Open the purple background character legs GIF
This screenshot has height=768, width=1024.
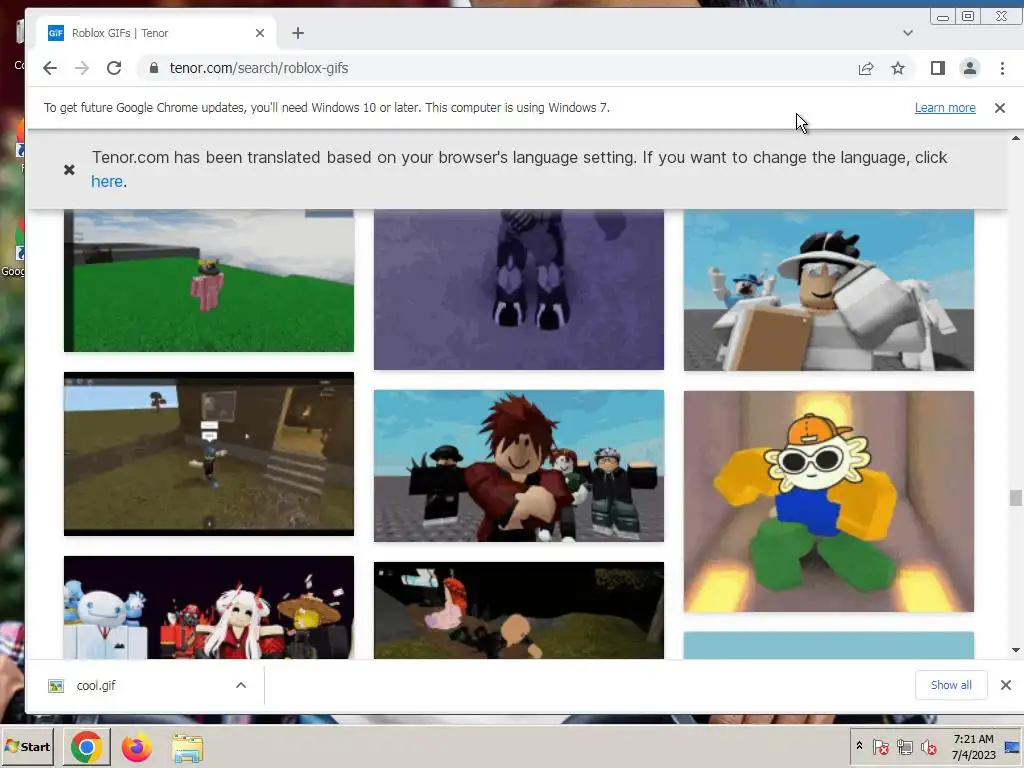519,289
